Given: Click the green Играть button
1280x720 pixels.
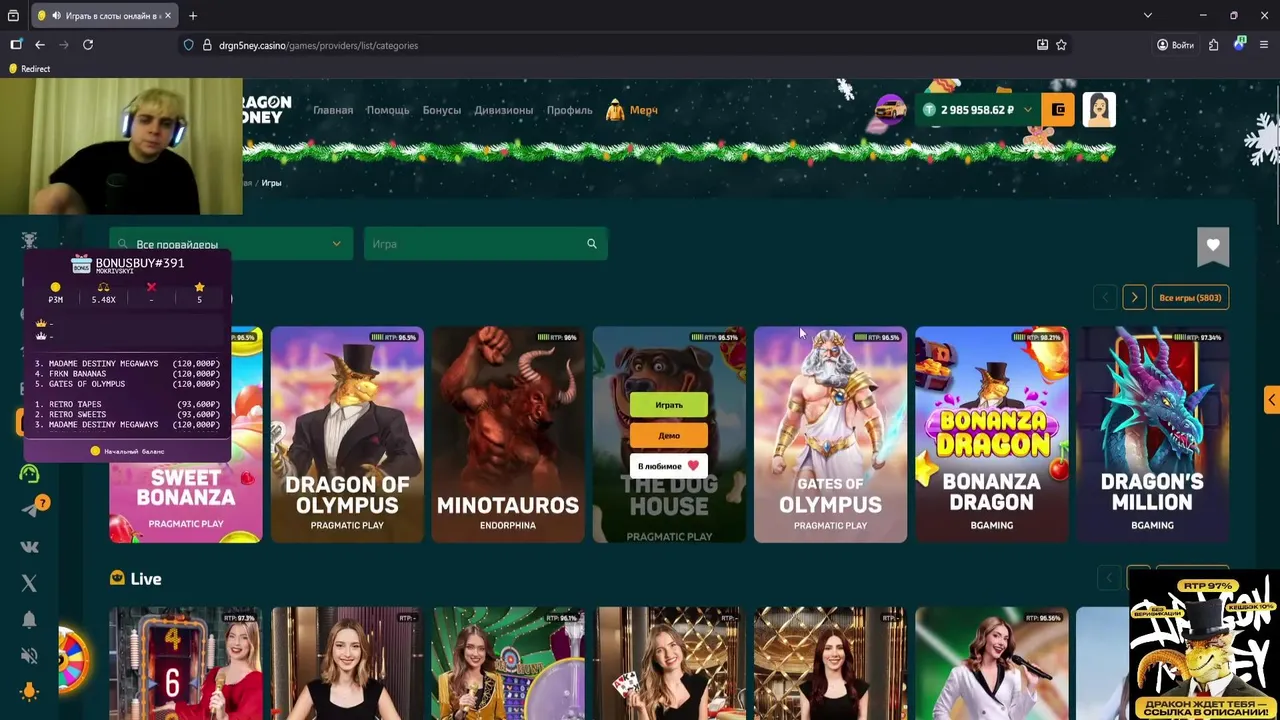Looking at the screenshot, I should tap(669, 405).
